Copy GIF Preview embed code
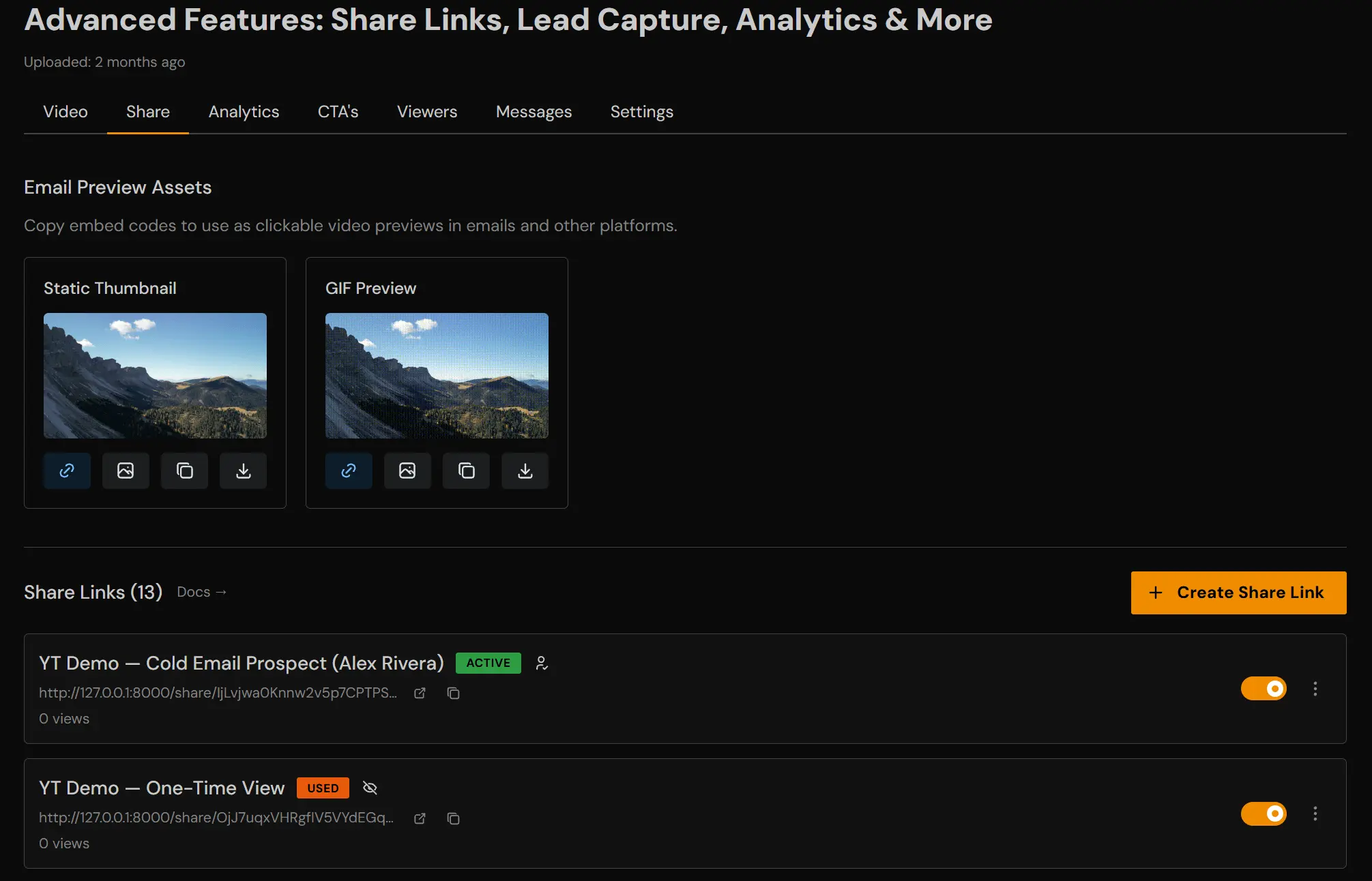Image resolution: width=1372 pixels, height=881 pixels. tap(466, 471)
